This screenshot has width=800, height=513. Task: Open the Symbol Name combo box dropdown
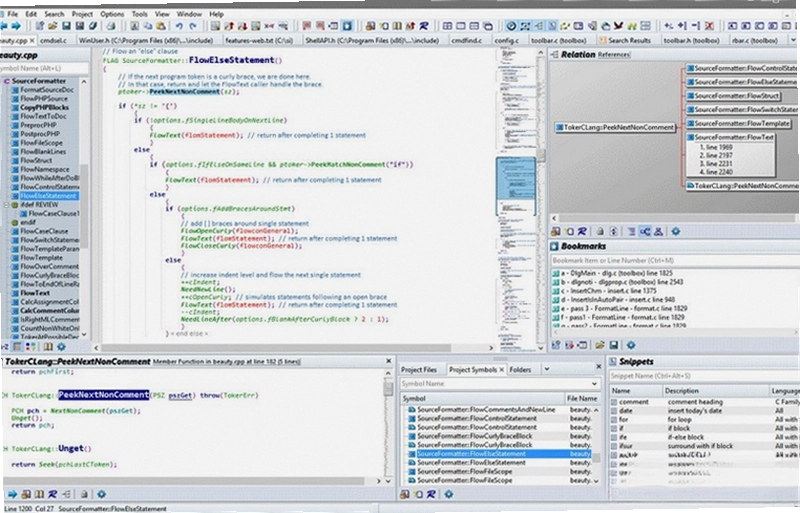594,383
